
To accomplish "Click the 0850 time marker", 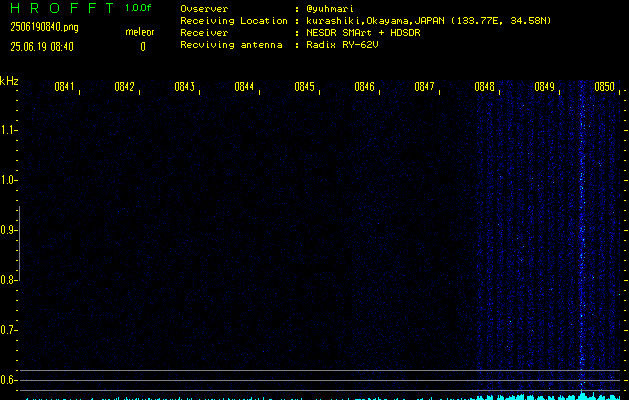I will point(604,87).
